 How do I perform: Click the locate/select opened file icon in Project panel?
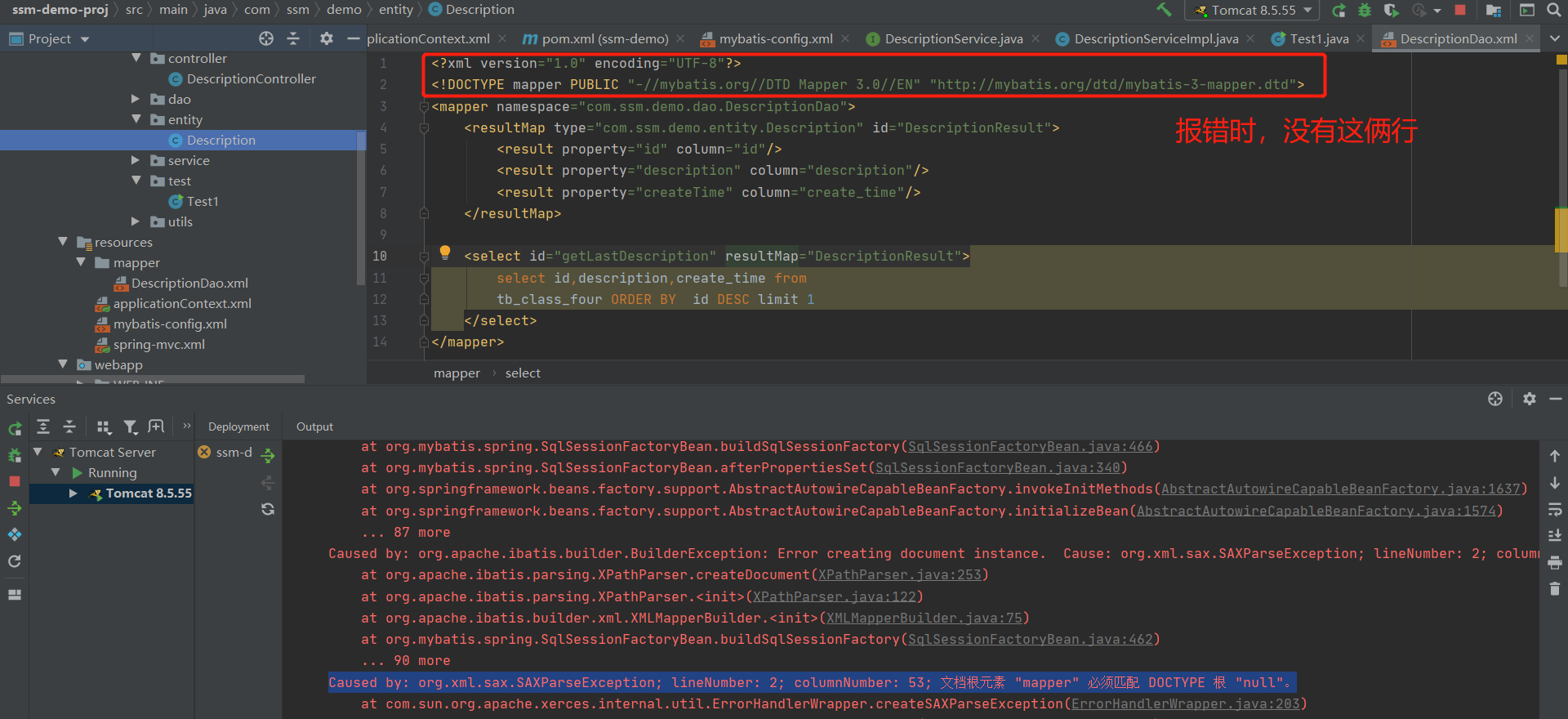click(266, 38)
